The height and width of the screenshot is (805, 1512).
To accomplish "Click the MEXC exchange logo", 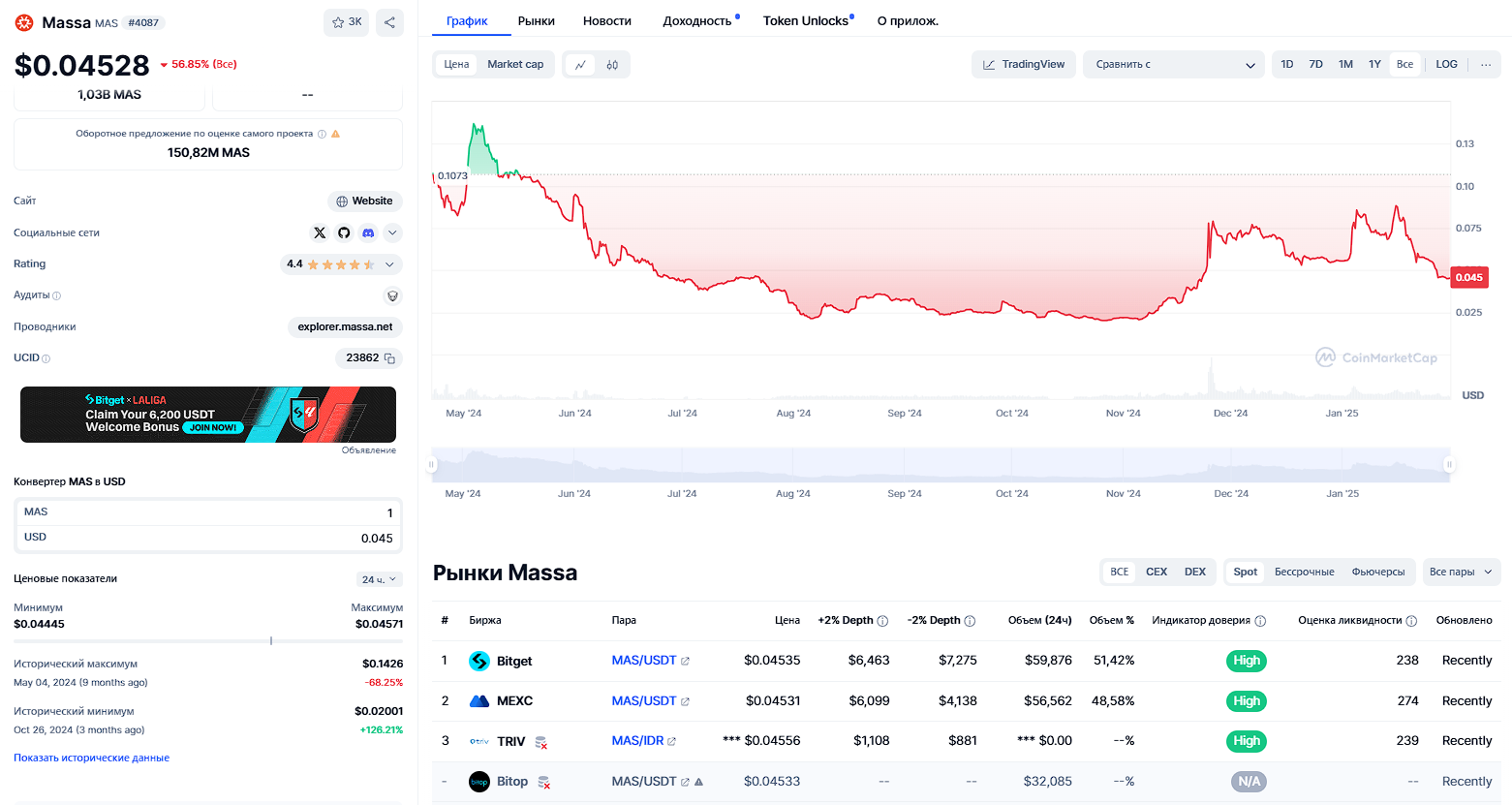I will coord(479,701).
